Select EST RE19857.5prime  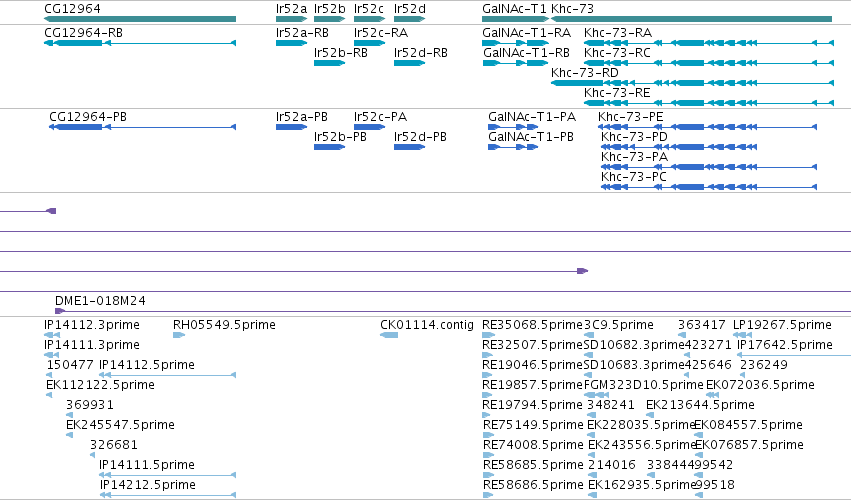(x=532, y=385)
